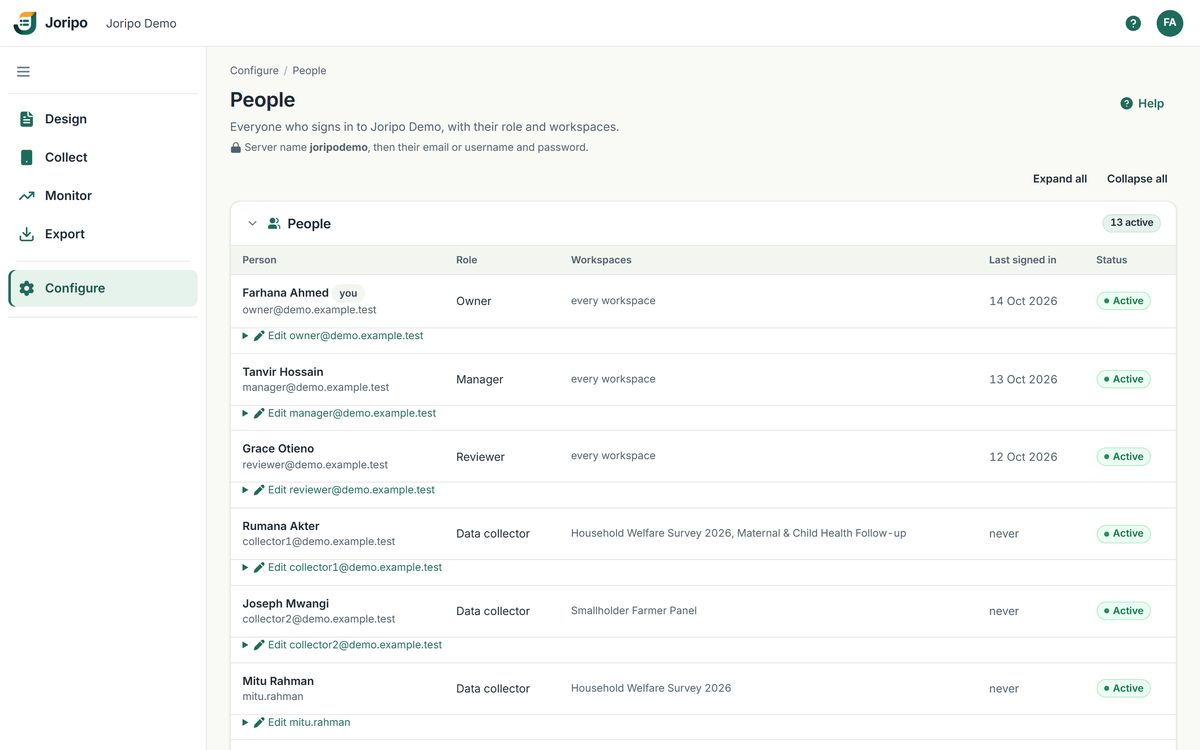Screen dimensions: 1200x750
Task: Click Expand all
Action: pyautogui.click(x=1060, y=179)
